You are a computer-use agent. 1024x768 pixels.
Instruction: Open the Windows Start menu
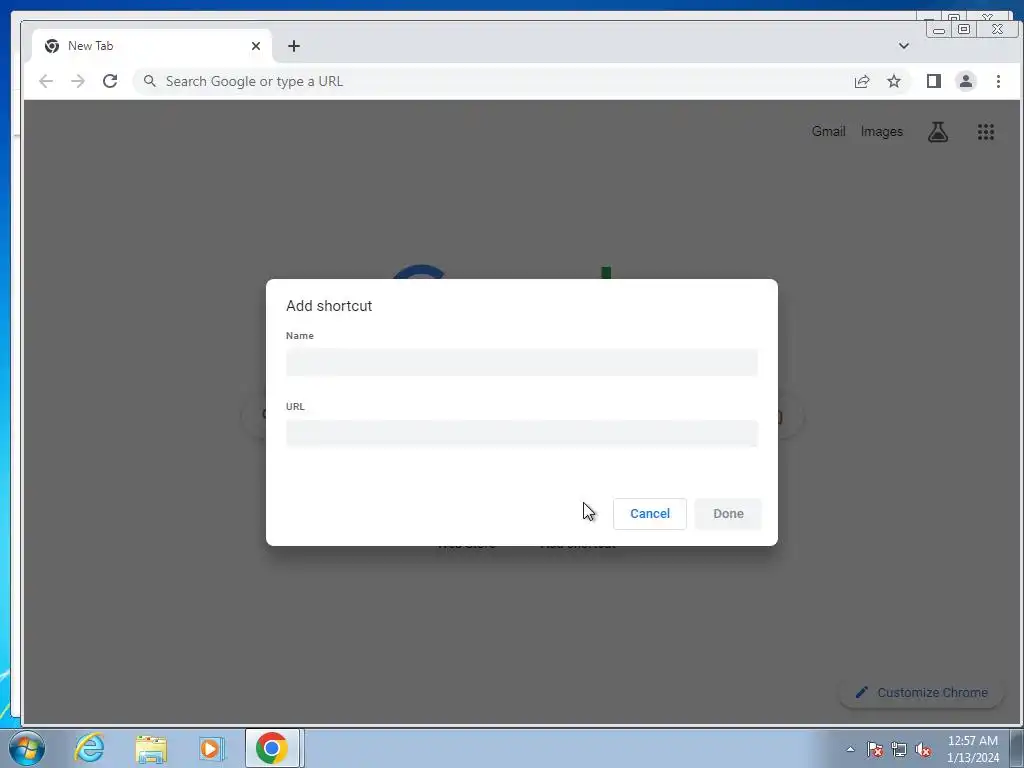pos(27,748)
